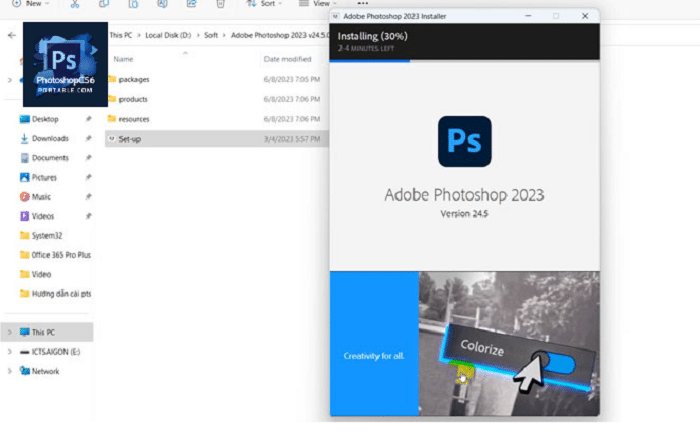Expand the Network tree node
The image size is (700, 435).
click(x=9, y=371)
